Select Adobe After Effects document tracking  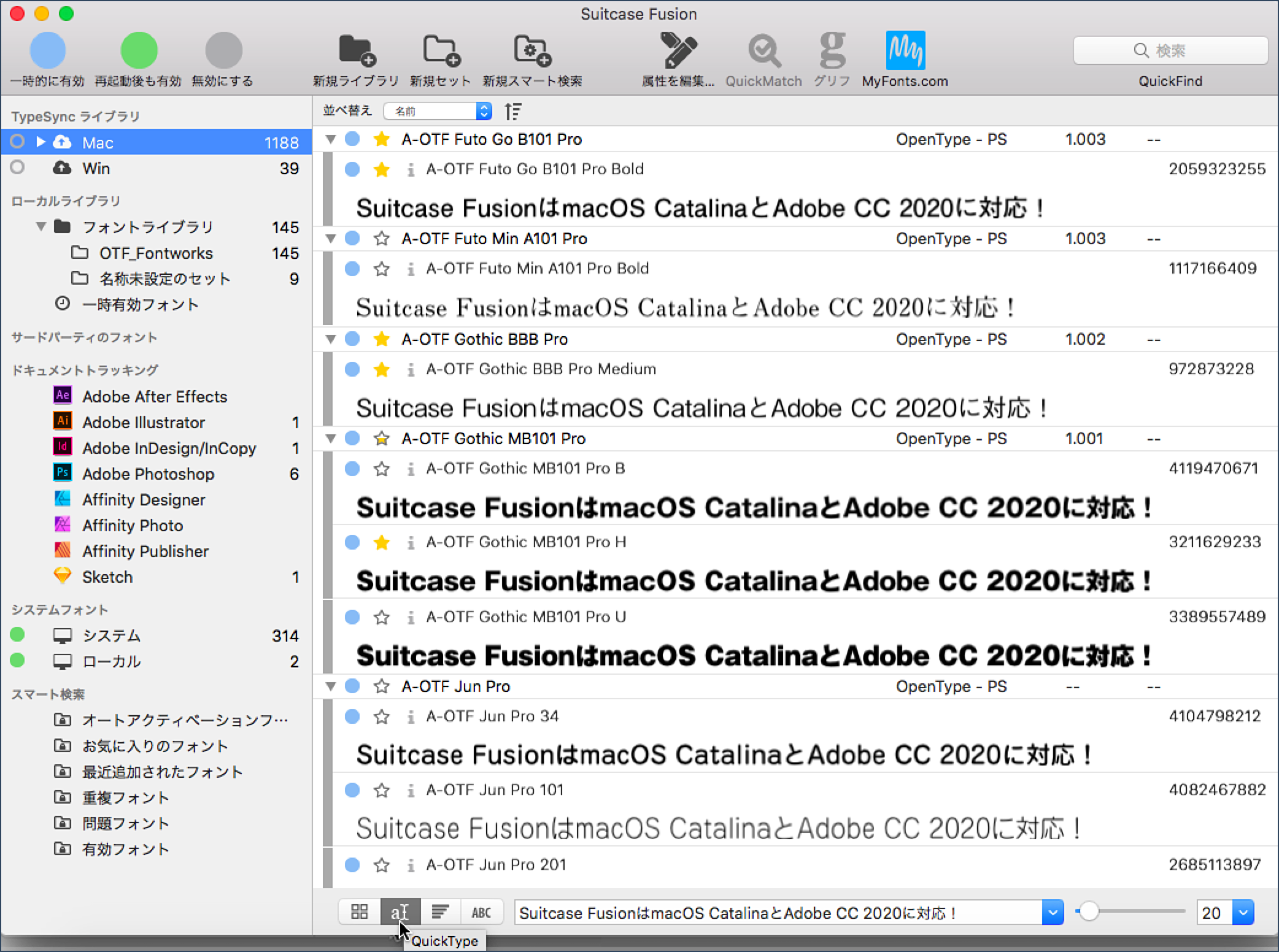[155, 396]
